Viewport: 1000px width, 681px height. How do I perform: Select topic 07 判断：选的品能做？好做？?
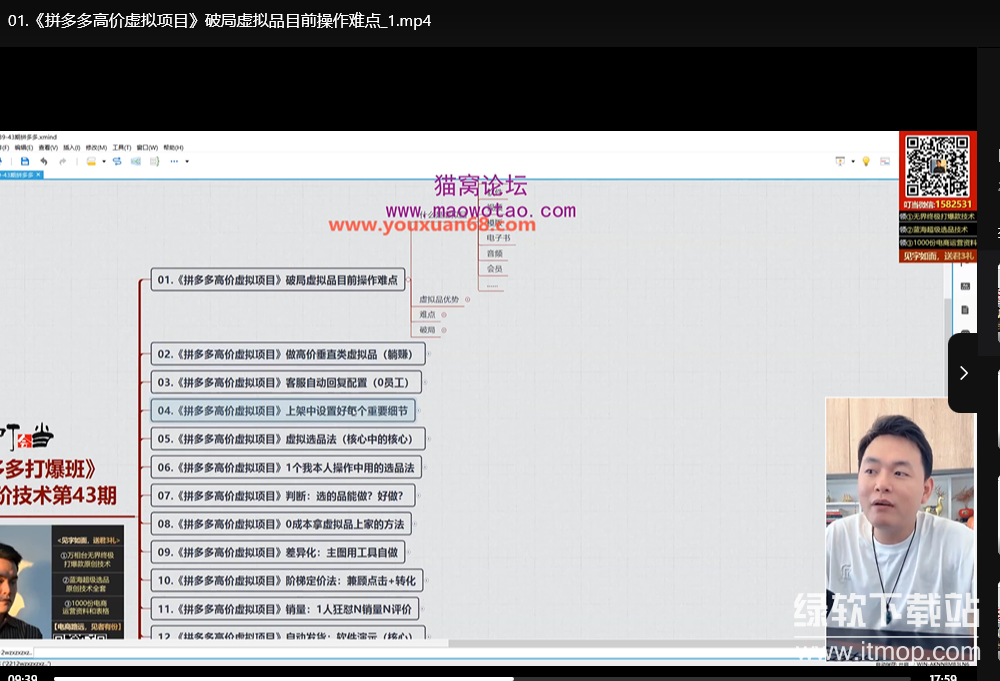click(x=283, y=495)
